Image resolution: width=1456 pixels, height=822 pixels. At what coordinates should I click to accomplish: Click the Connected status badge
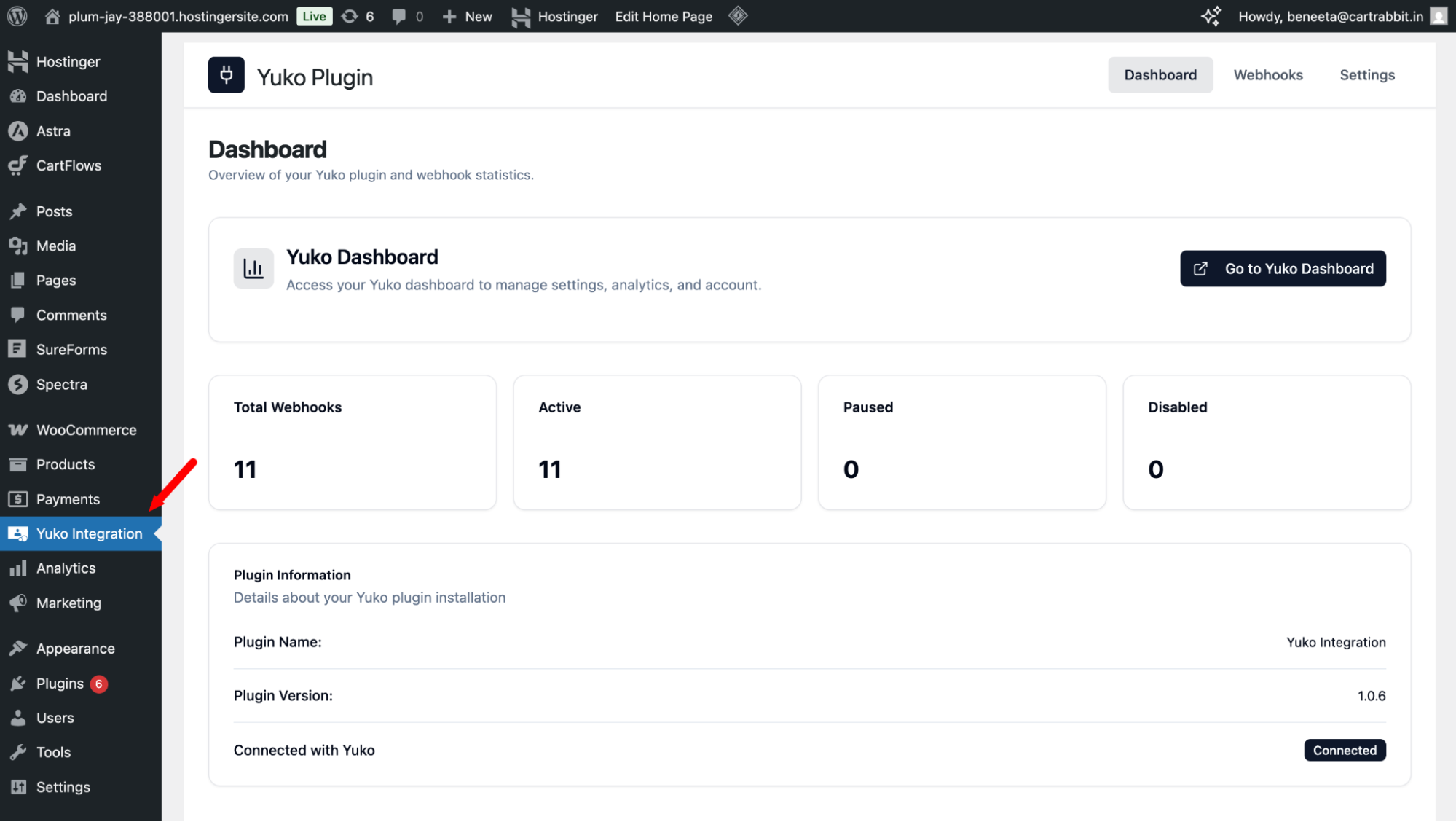pos(1344,751)
